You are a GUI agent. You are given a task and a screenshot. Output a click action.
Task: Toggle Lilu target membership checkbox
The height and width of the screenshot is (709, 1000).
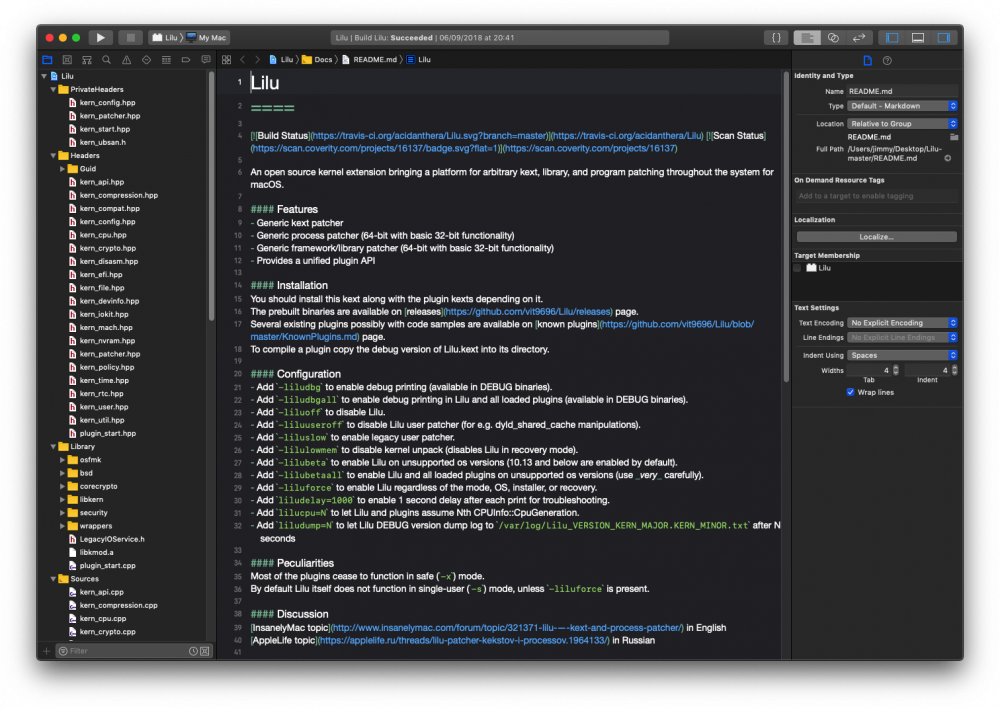click(x=797, y=268)
